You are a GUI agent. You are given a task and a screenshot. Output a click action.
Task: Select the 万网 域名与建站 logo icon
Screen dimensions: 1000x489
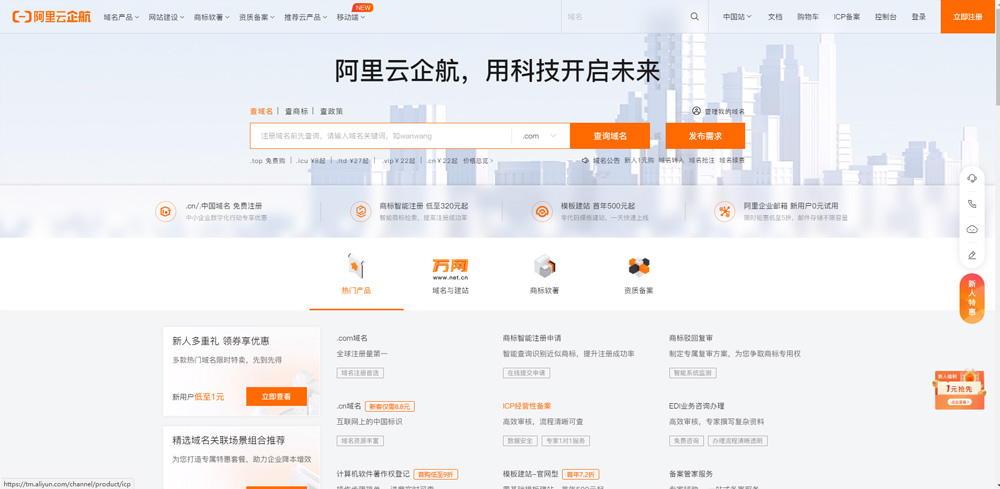tap(450, 269)
